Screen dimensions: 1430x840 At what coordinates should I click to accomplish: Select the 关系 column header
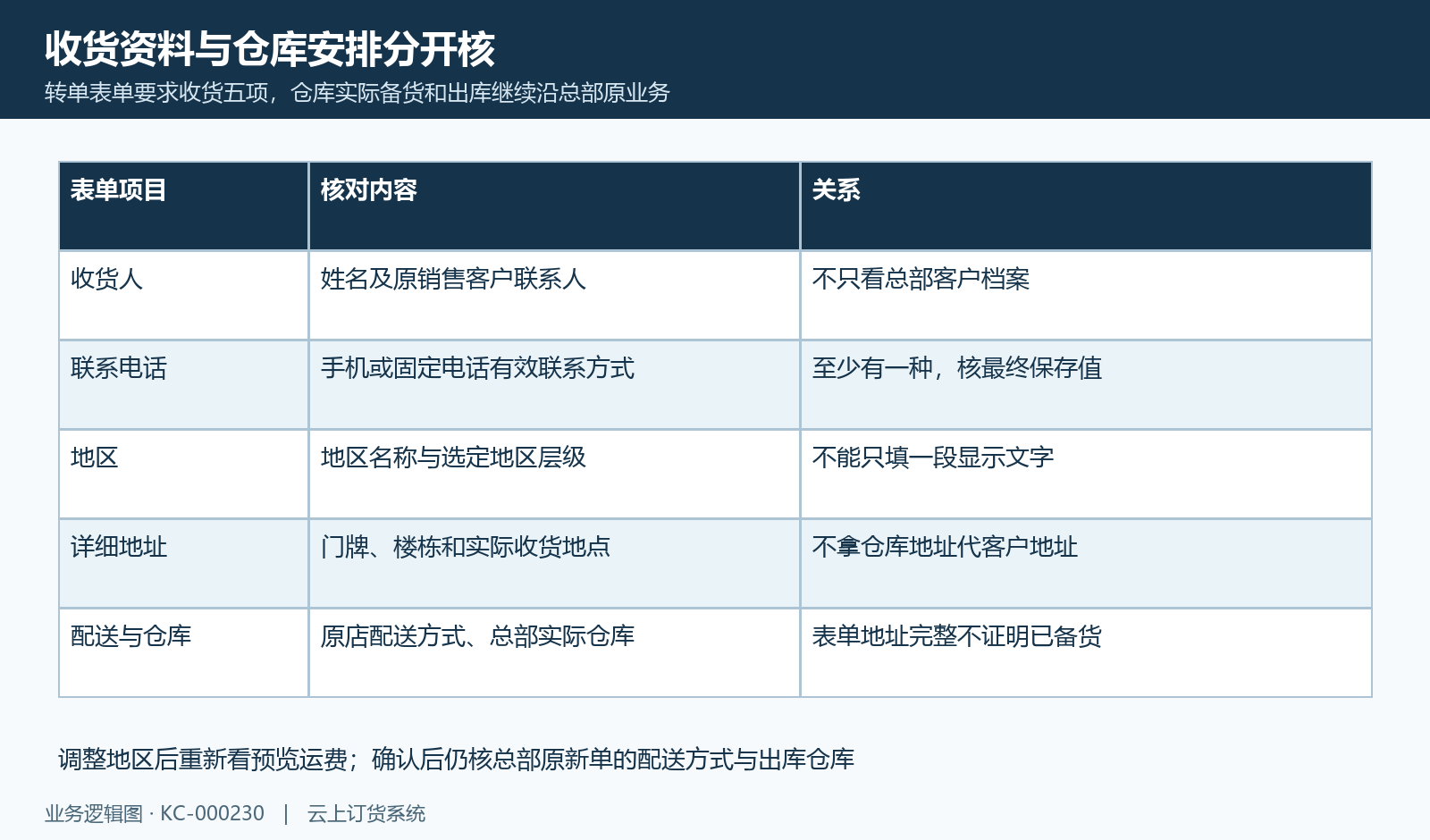tap(1086, 206)
